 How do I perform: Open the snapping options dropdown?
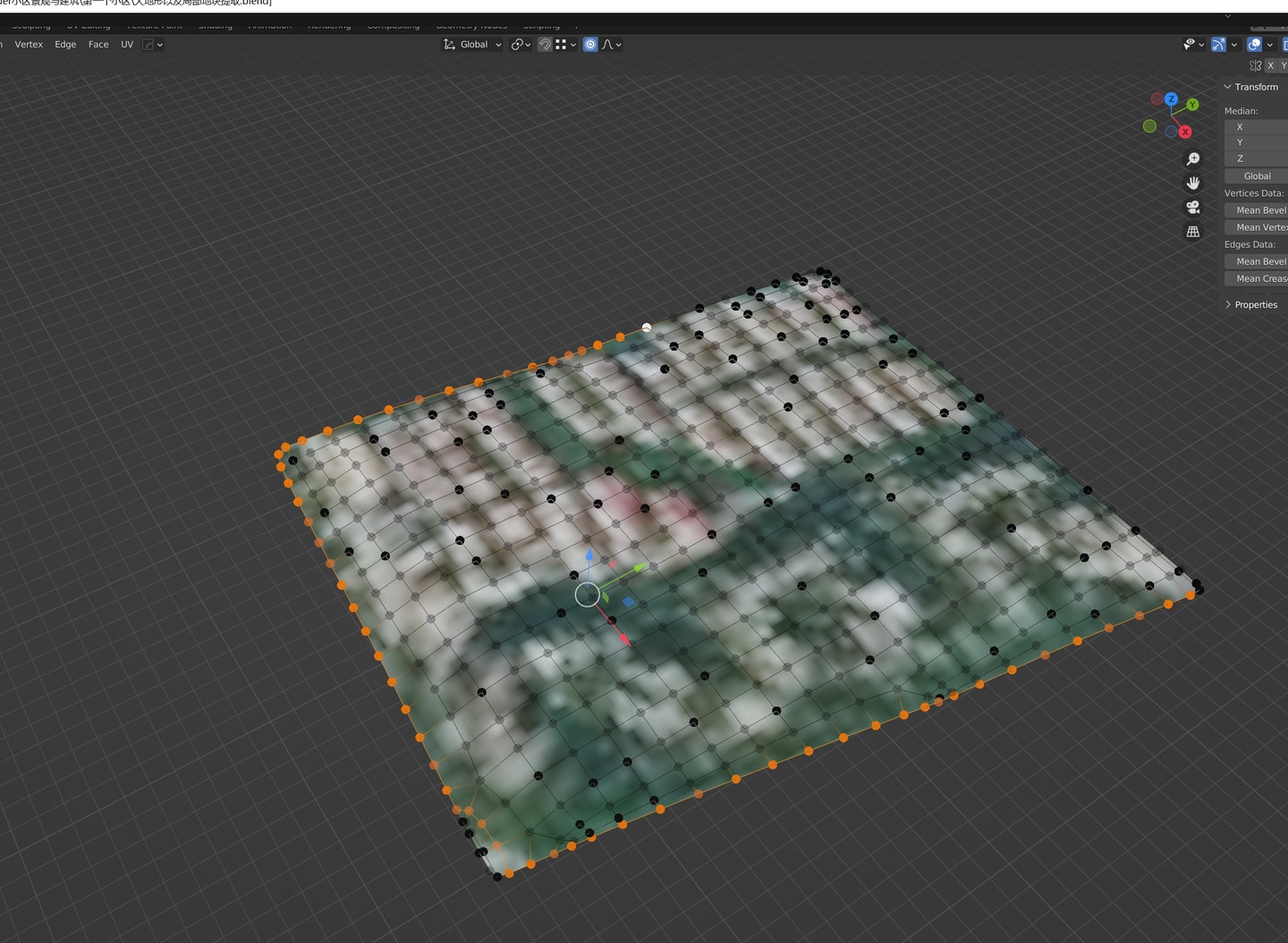point(565,44)
